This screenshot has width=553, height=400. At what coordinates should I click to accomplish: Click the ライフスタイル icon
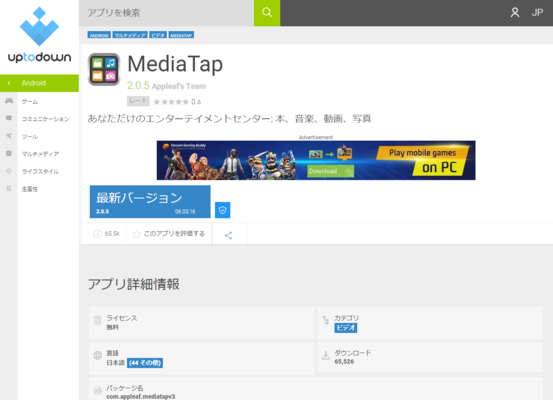coord(9,171)
